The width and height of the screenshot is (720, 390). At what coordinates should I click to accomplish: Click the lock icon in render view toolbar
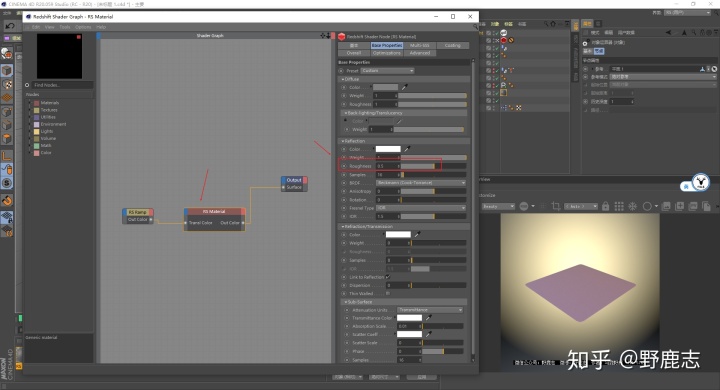pos(605,206)
